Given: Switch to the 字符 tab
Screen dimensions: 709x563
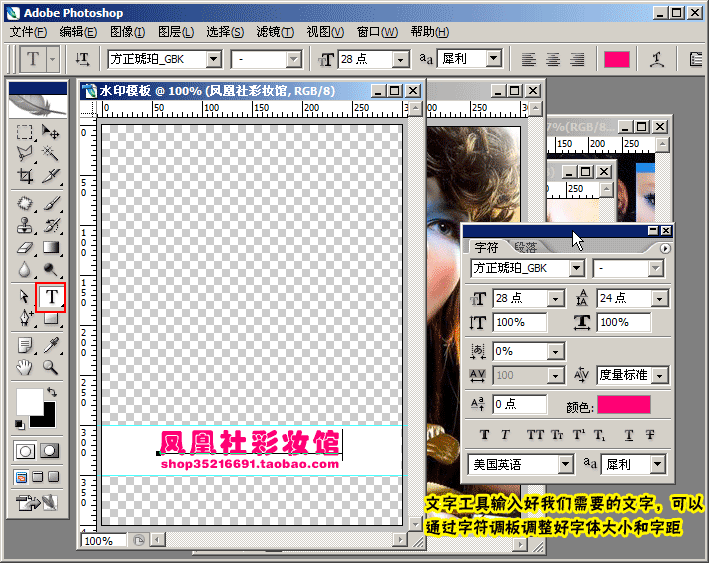Looking at the screenshot, I should 487,247.
